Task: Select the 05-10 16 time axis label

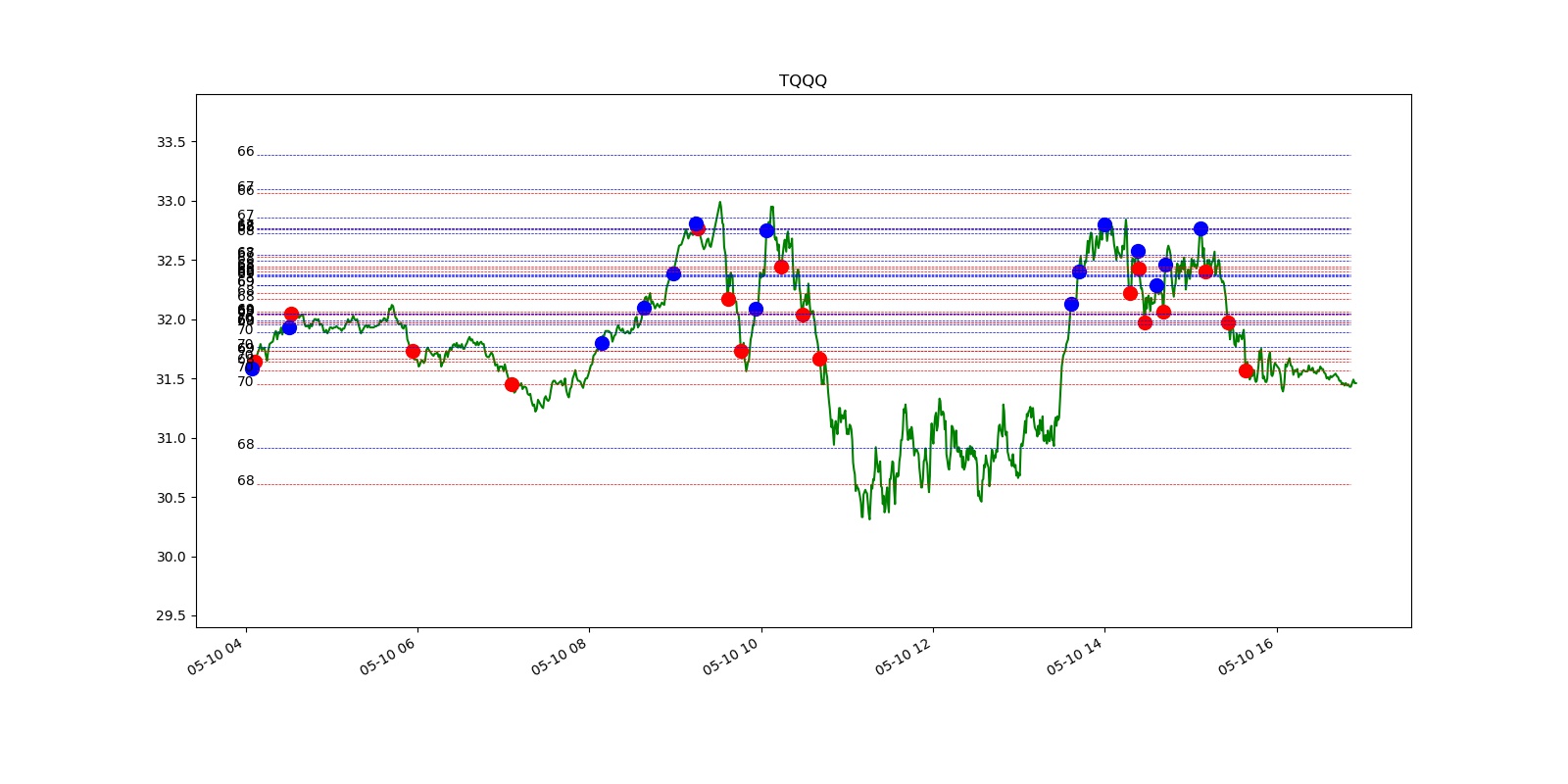Action: [1247, 657]
